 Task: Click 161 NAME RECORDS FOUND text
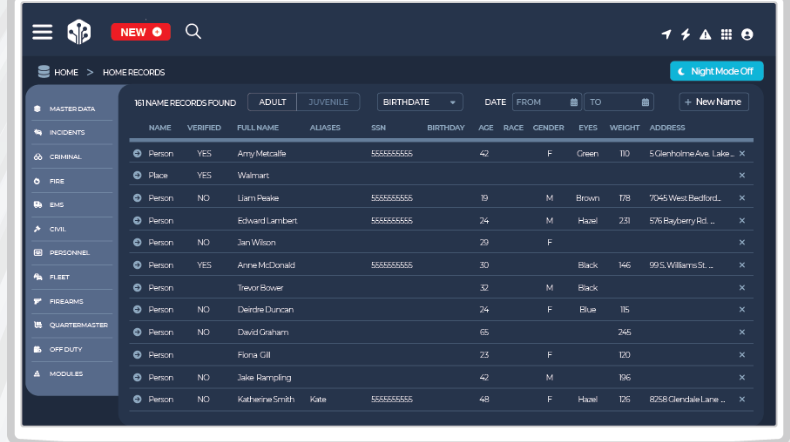click(185, 103)
